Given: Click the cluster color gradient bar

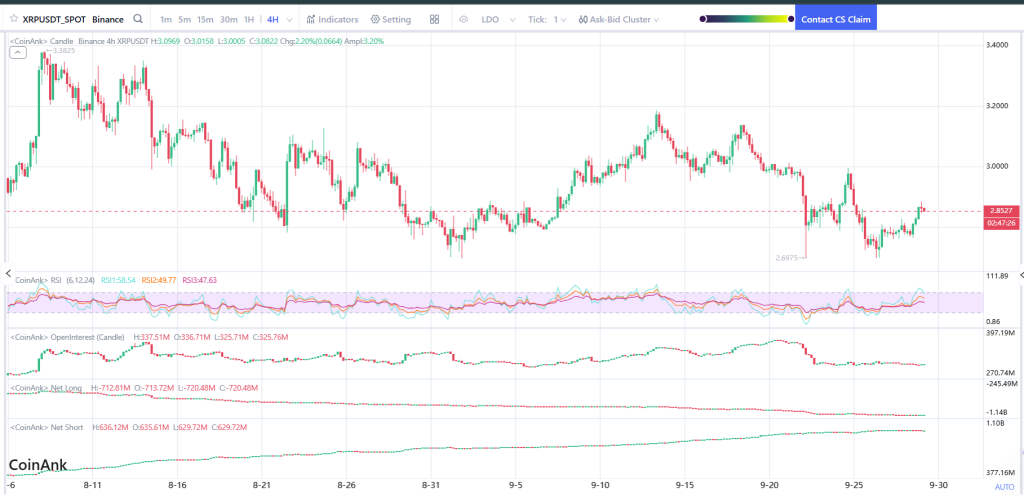Looking at the screenshot, I should [x=747, y=19].
